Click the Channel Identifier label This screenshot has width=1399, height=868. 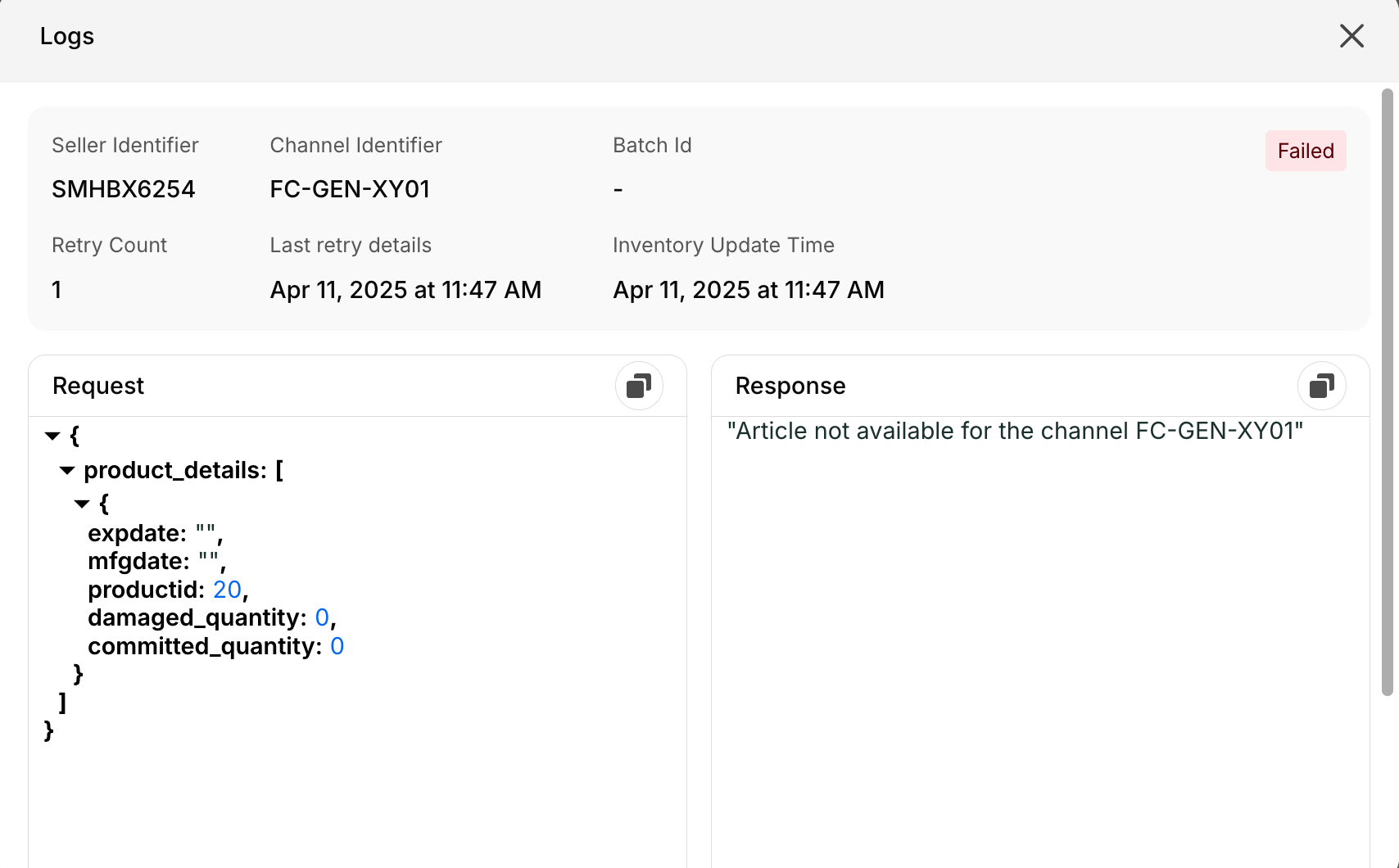pos(355,145)
